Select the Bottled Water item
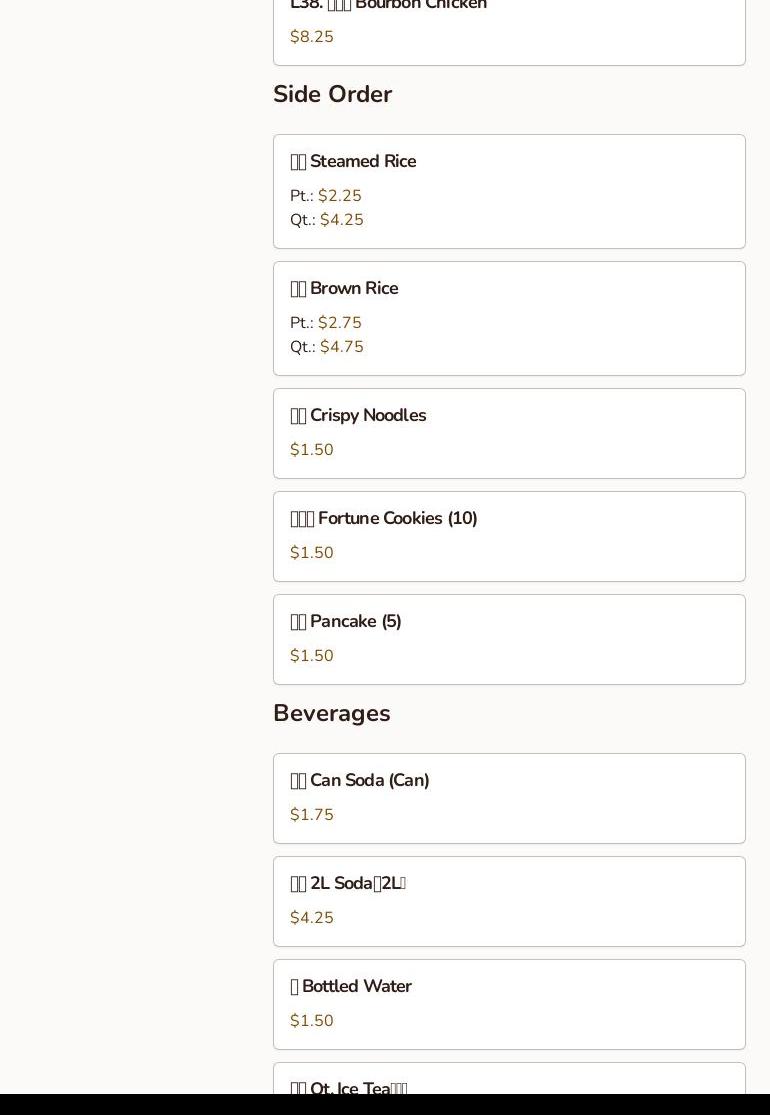 [x=356, y=987]
